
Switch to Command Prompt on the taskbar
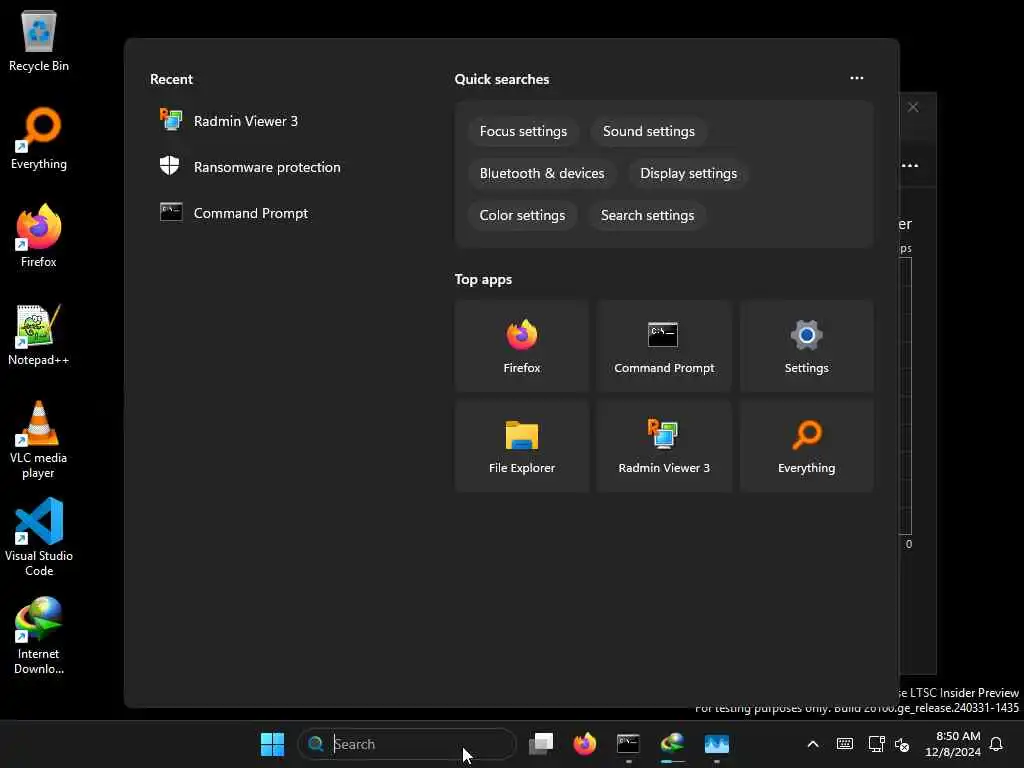pos(628,744)
